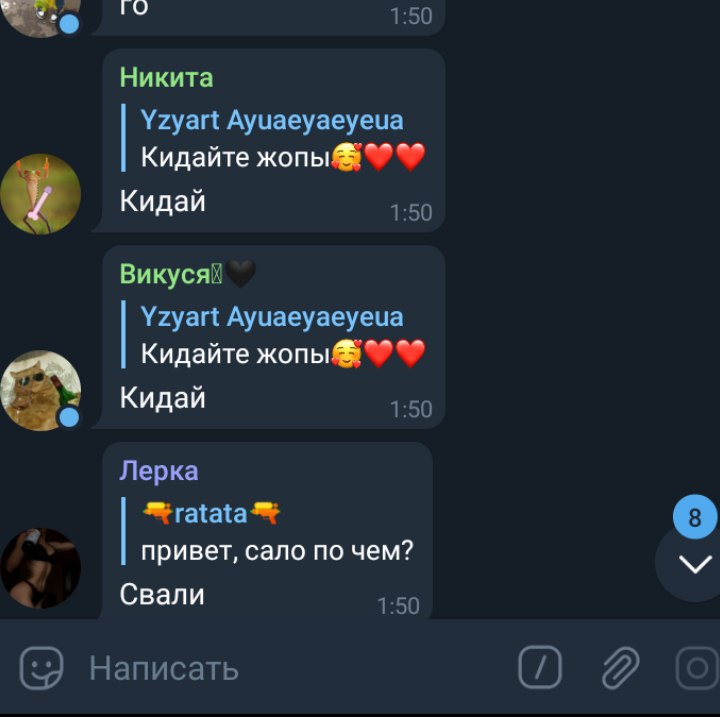Jump to quoted Yzyart reply in Викуся's message

pos(274,335)
